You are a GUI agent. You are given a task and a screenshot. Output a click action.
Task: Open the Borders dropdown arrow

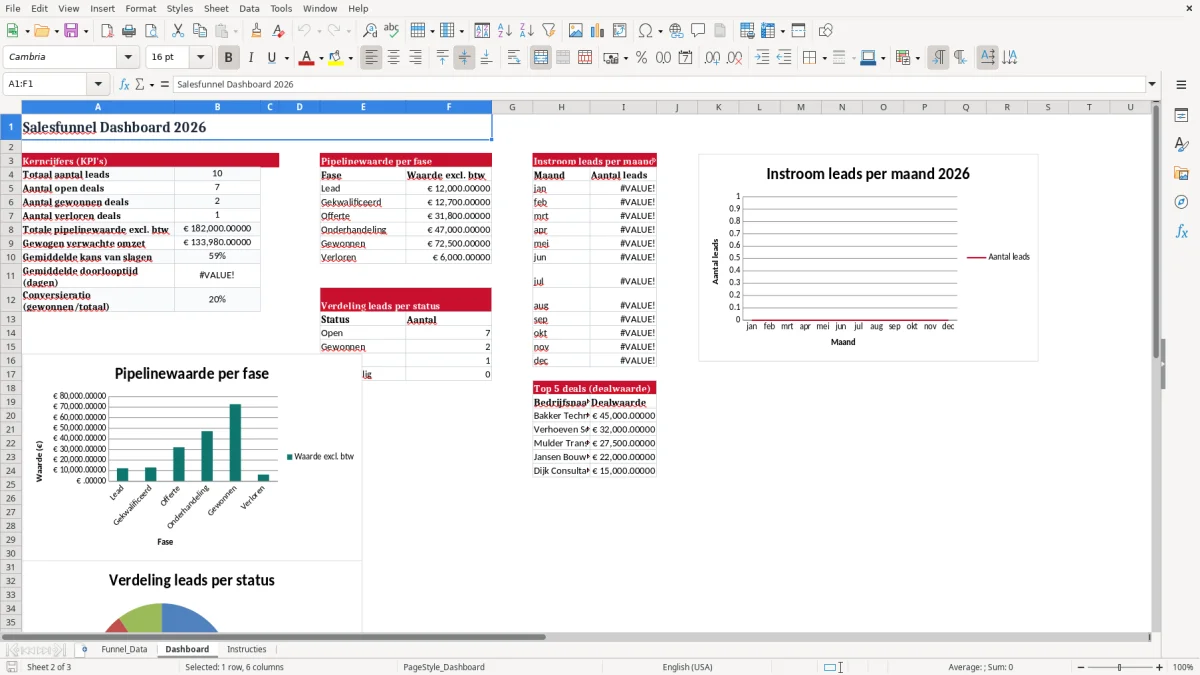[823, 58]
